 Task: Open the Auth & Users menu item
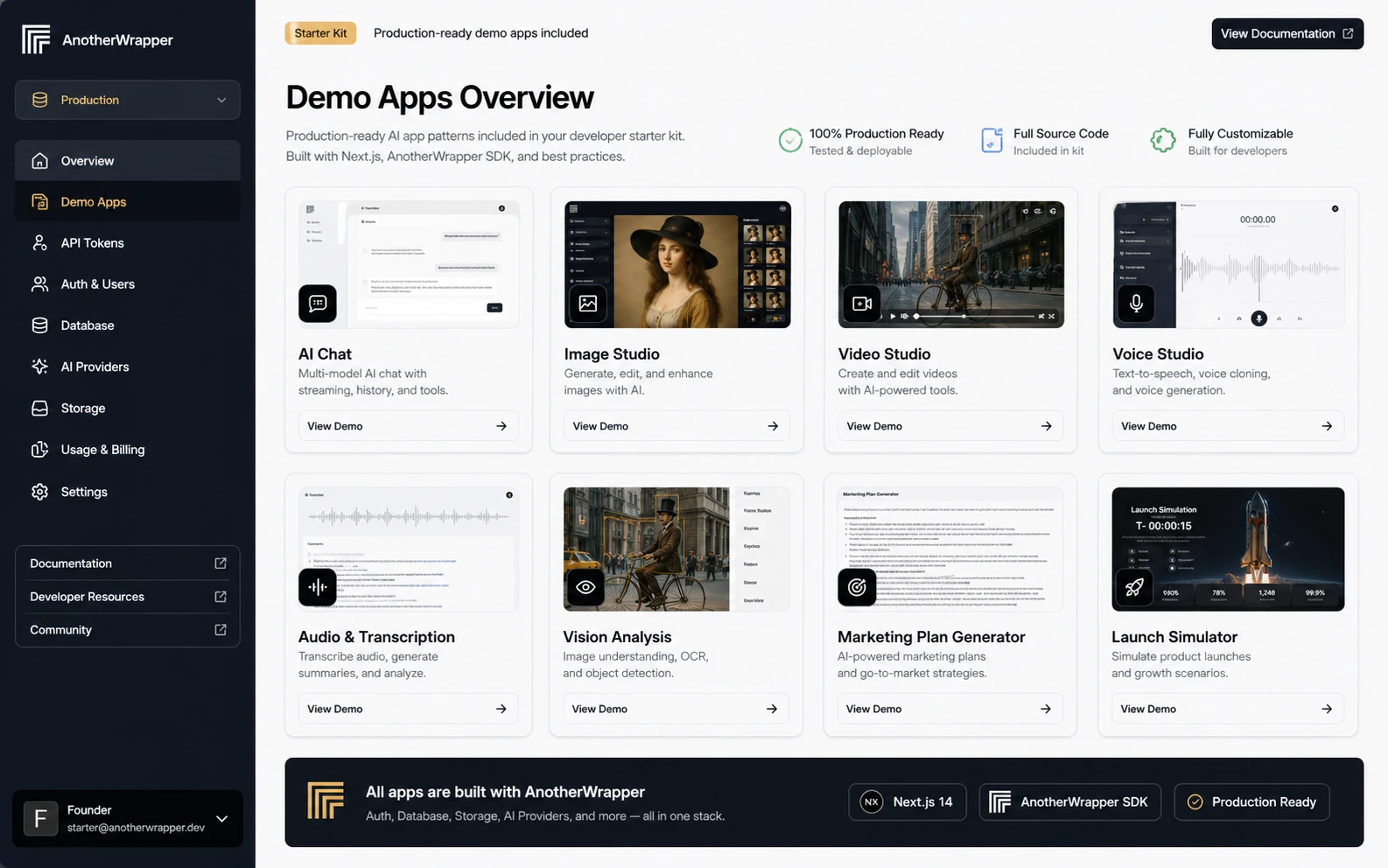click(128, 284)
